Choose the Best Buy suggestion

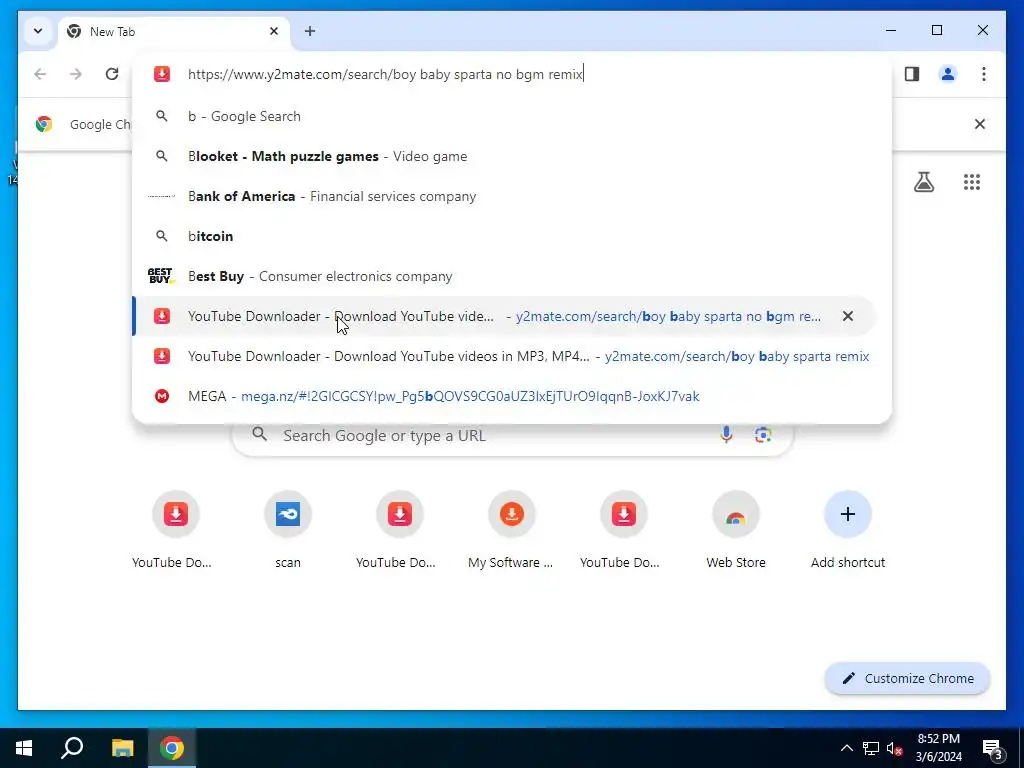(512, 276)
